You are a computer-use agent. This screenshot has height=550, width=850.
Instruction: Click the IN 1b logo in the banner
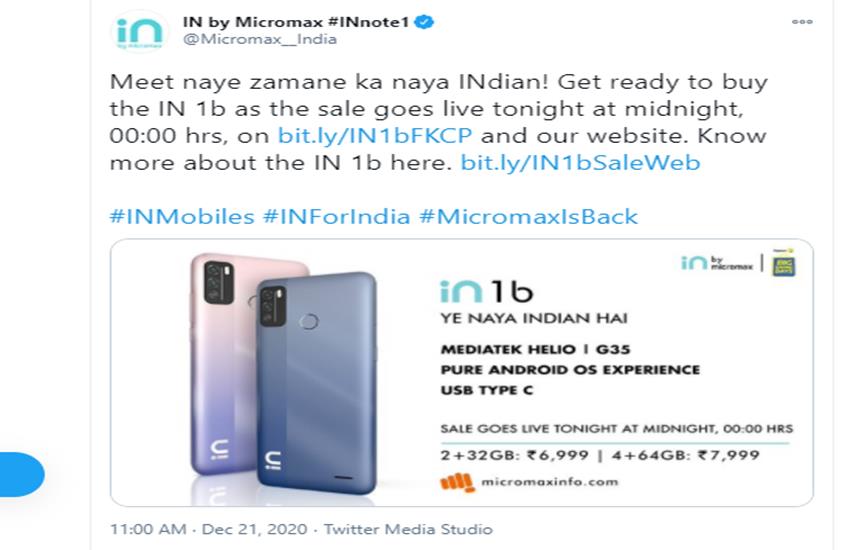pyautogui.click(x=486, y=291)
